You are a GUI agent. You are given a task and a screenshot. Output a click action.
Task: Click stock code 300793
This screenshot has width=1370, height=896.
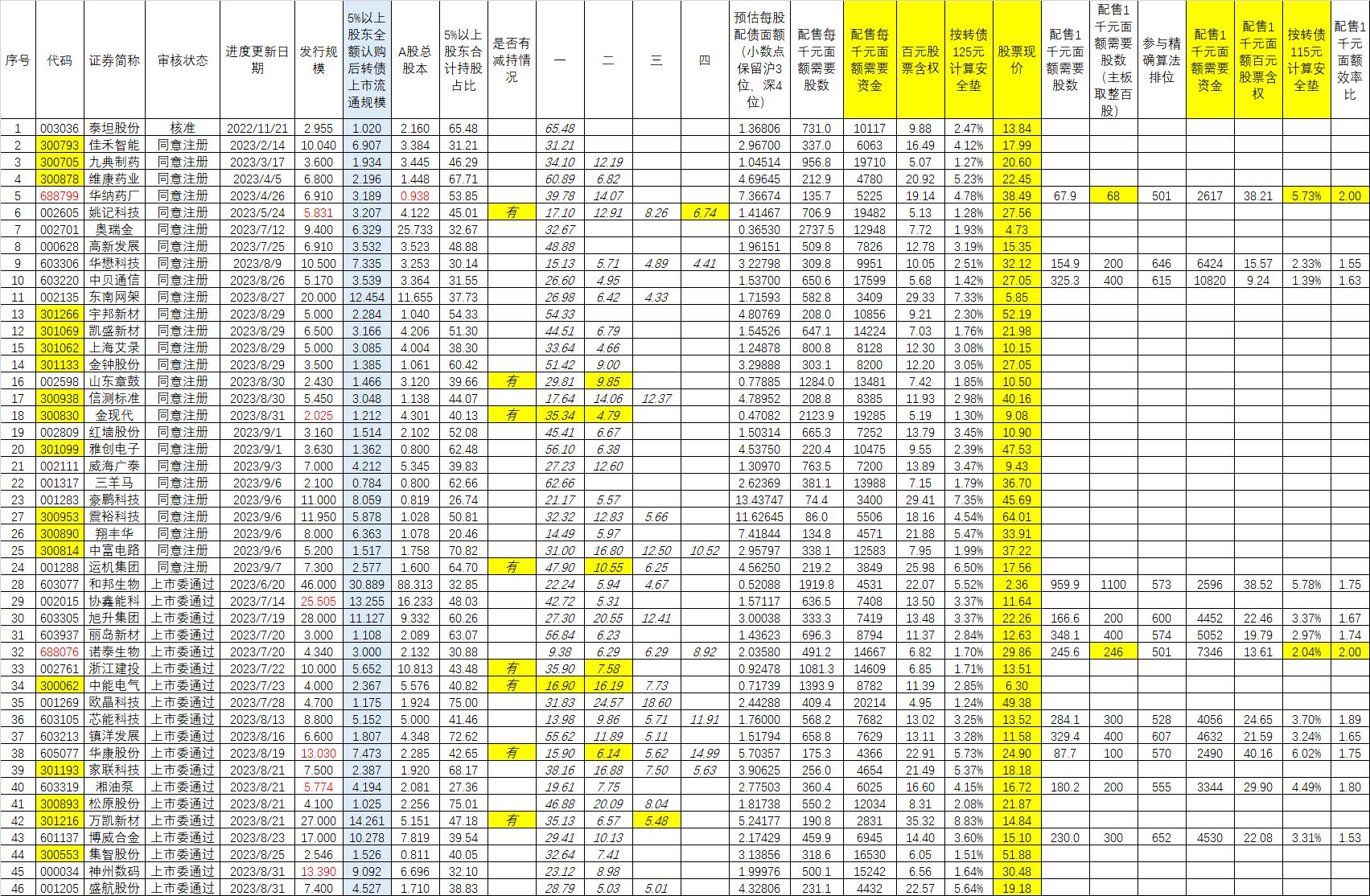point(60,145)
